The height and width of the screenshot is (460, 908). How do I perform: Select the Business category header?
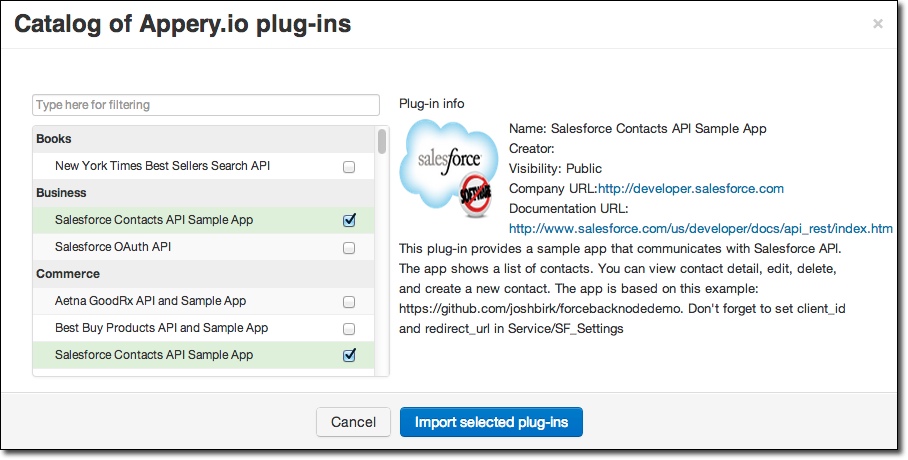(203, 193)
